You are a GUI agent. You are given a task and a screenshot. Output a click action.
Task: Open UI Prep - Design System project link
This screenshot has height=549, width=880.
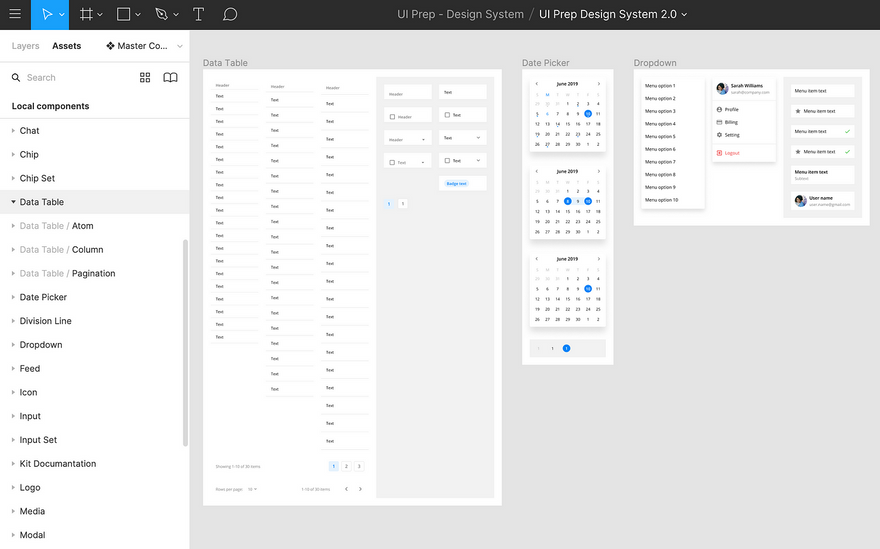[x=460, y=14]
